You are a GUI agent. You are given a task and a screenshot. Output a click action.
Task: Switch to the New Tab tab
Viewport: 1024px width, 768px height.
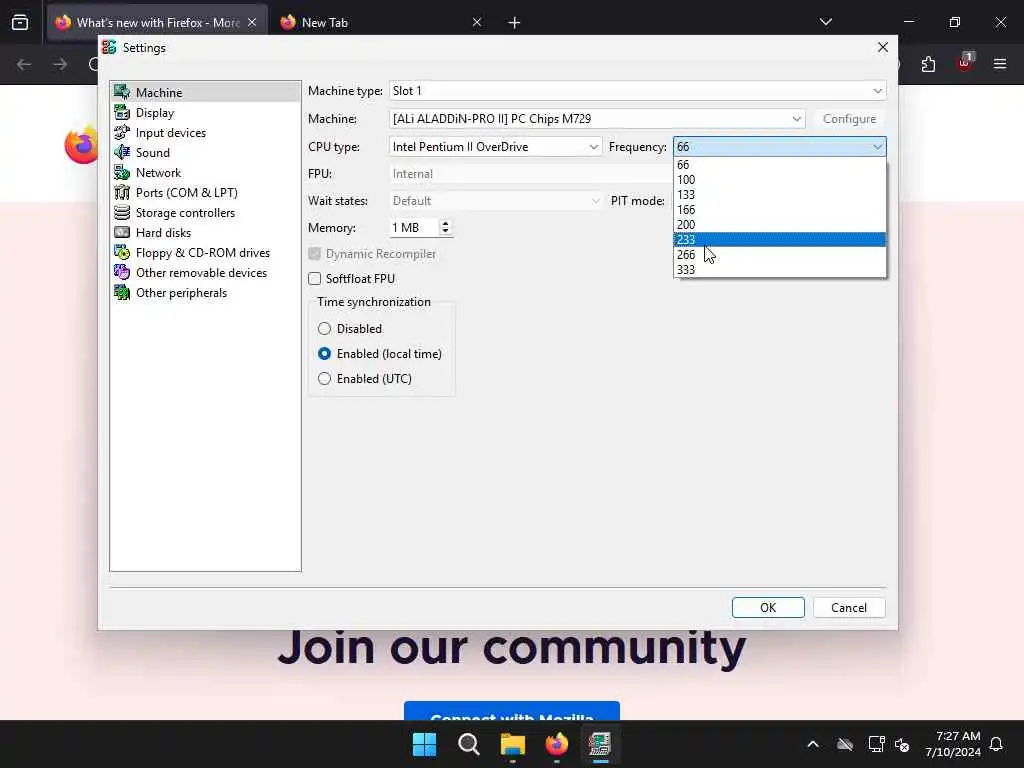pyautogui.click(x=371, y=22)
